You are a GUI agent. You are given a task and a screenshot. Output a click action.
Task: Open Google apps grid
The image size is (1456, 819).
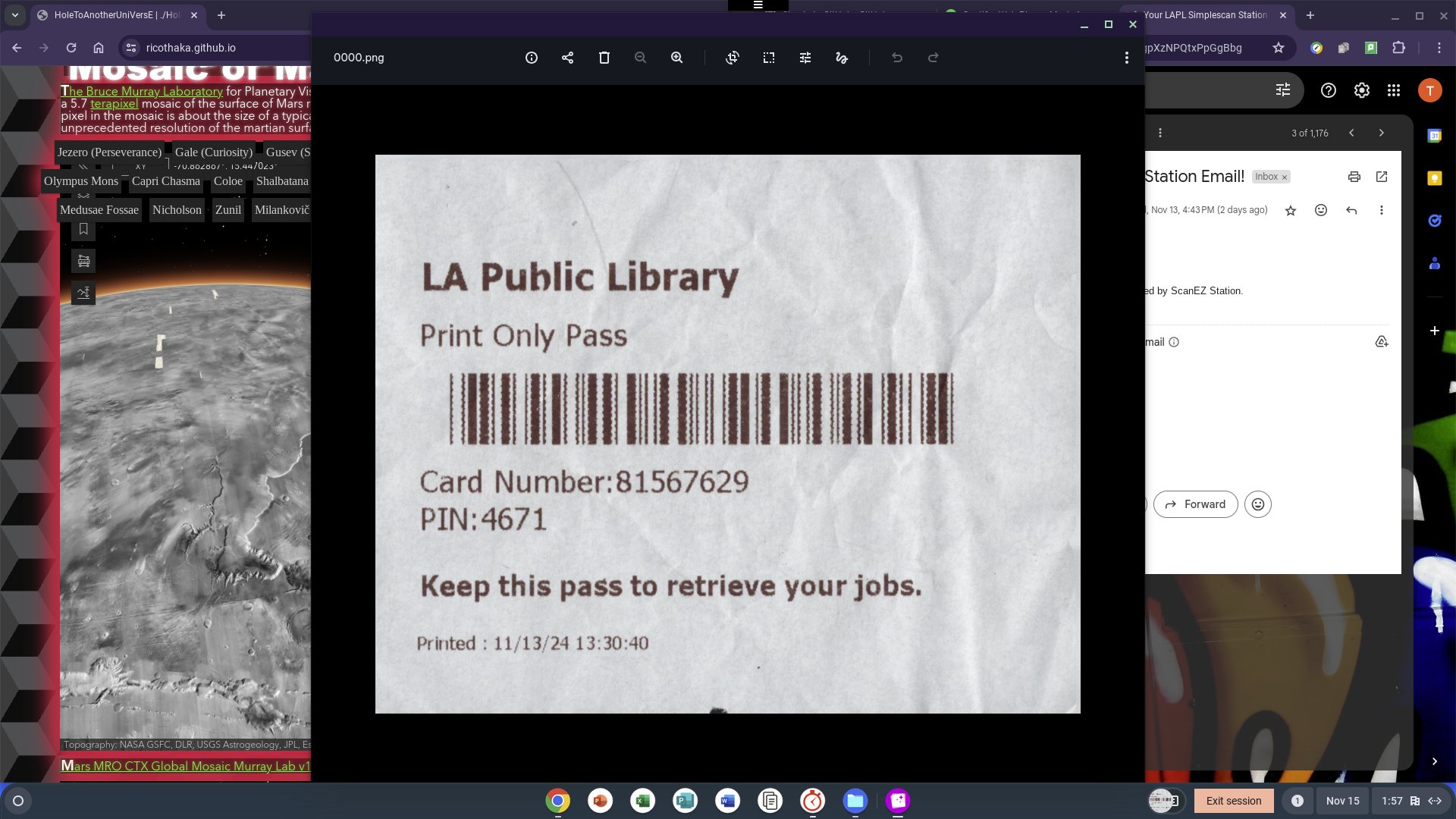1394,90
